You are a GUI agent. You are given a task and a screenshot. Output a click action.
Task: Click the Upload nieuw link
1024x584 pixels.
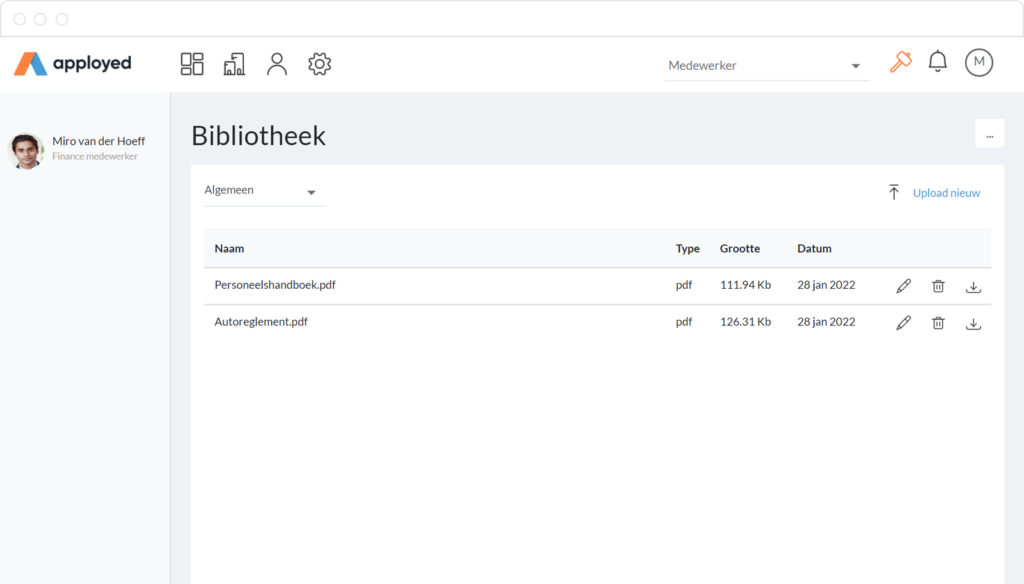tap(946, 193)
